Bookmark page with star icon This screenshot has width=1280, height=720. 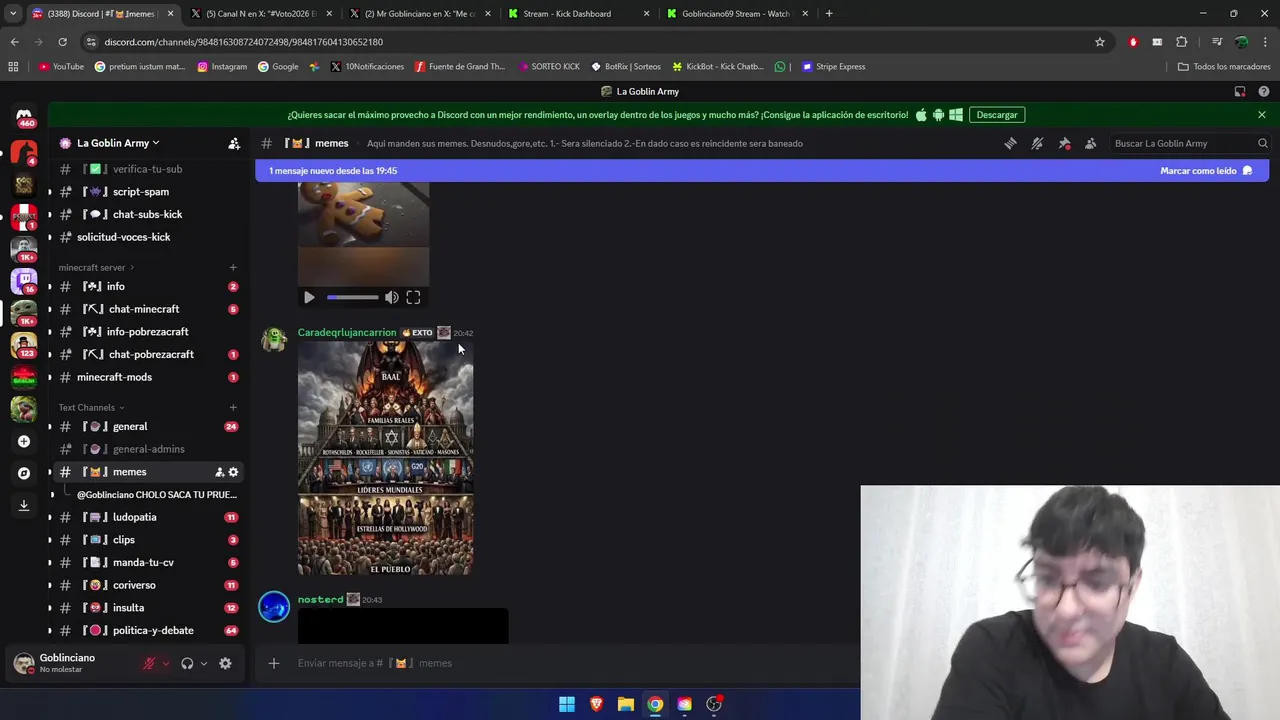(x=1100, y=42)
